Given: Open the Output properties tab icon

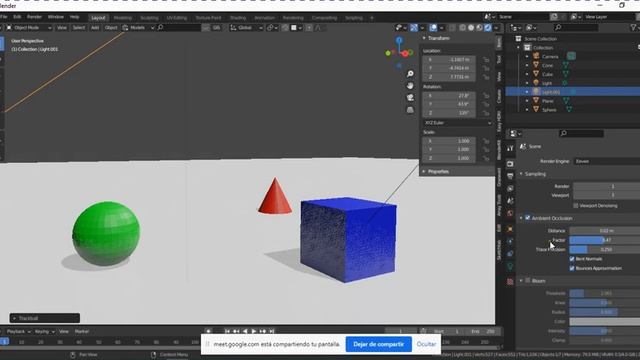Looking at the screenshot, I should 510,176.
